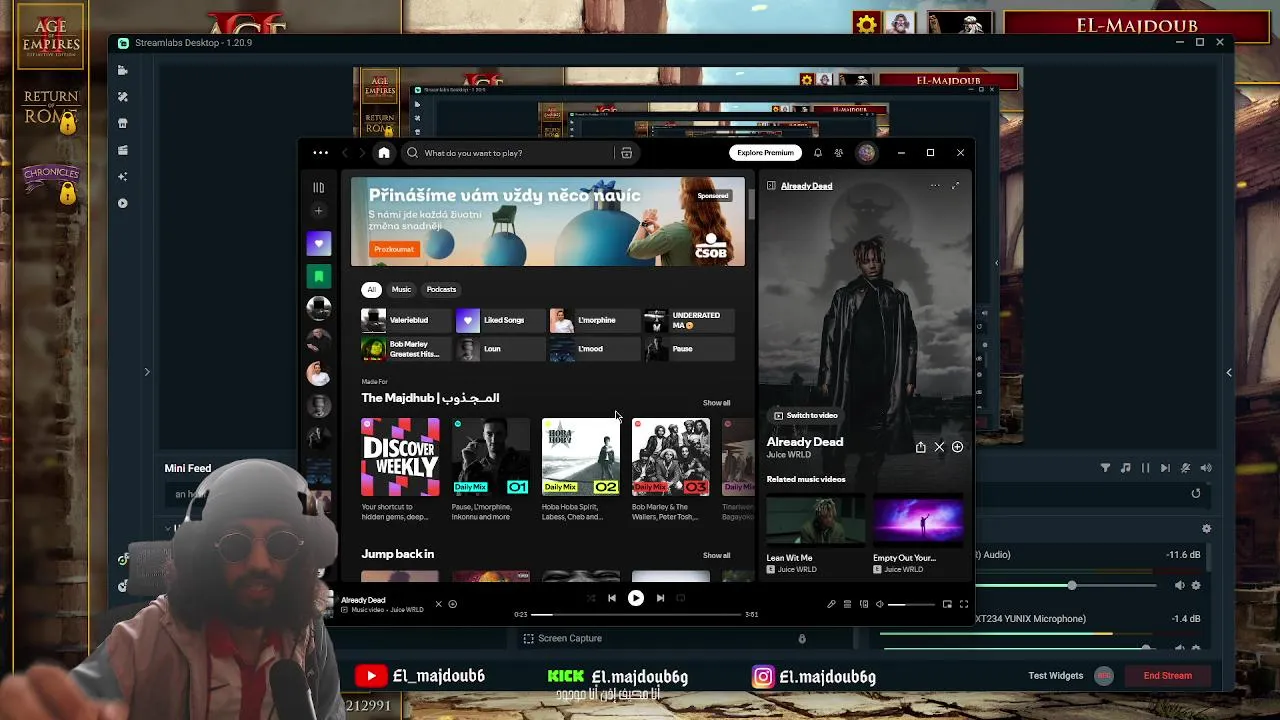The height and width of the screenshot is (720, 1280).
Task: Open Valerieblud shortcut tile
Action: click(405, 320)
